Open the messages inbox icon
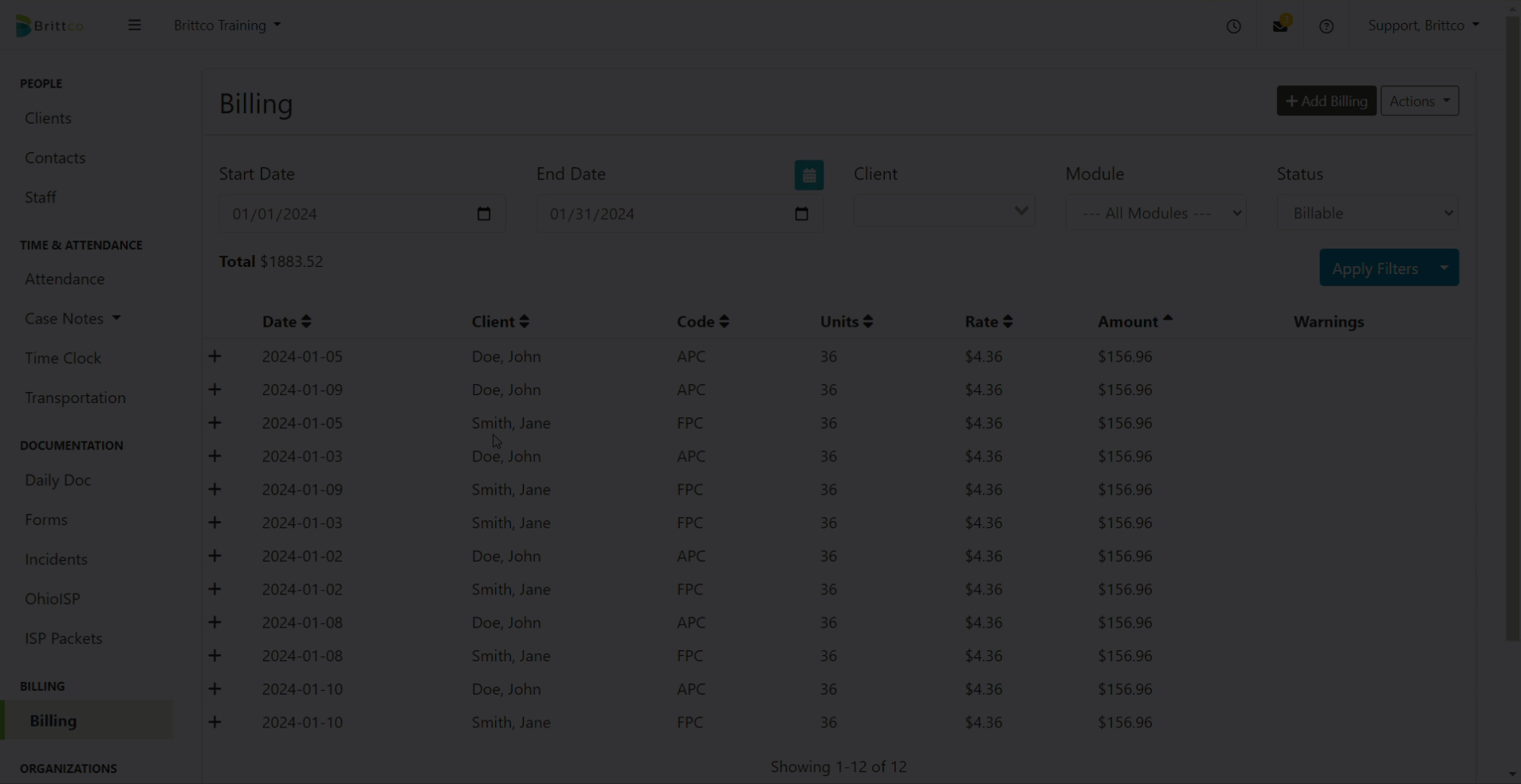The width and height of the screenshot is (1521, 784). pyautogui.click(x=1280, y=26)
